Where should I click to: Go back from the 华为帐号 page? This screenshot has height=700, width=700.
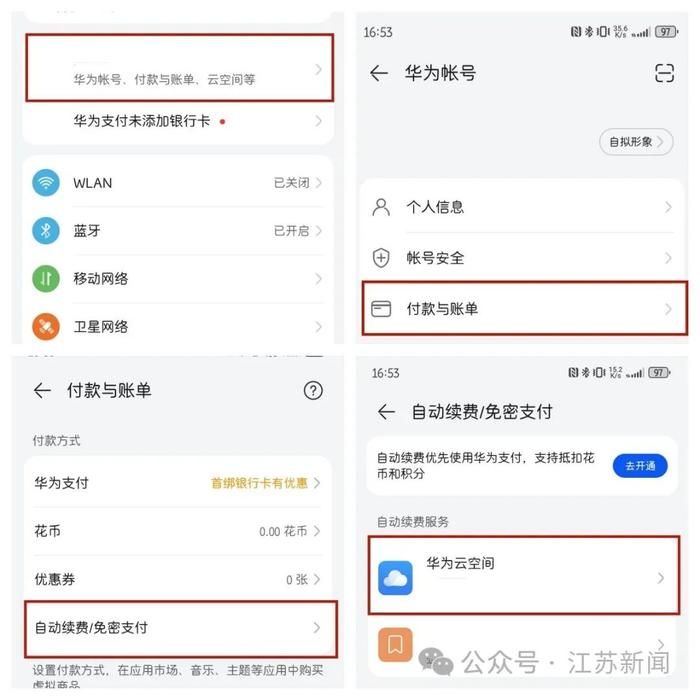click(379, 73)
